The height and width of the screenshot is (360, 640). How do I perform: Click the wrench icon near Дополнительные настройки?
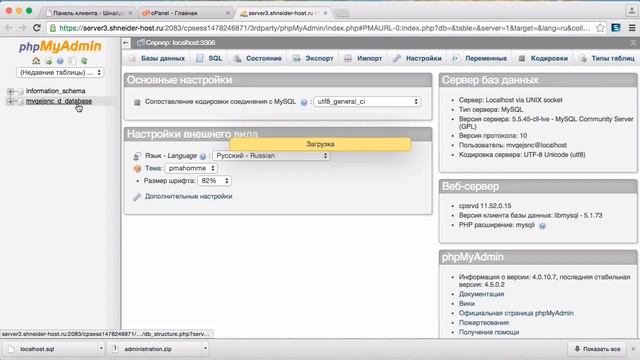click(x=137, y=197)
